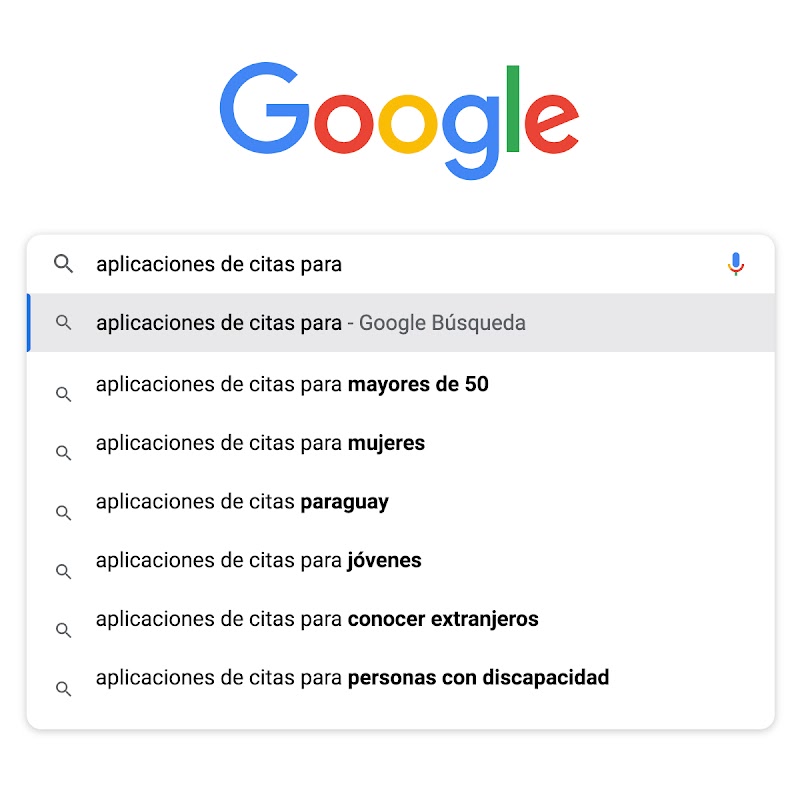Select the "jóvenes" suggestion
The height and width of the screenshot is (800, 800).
258,561
